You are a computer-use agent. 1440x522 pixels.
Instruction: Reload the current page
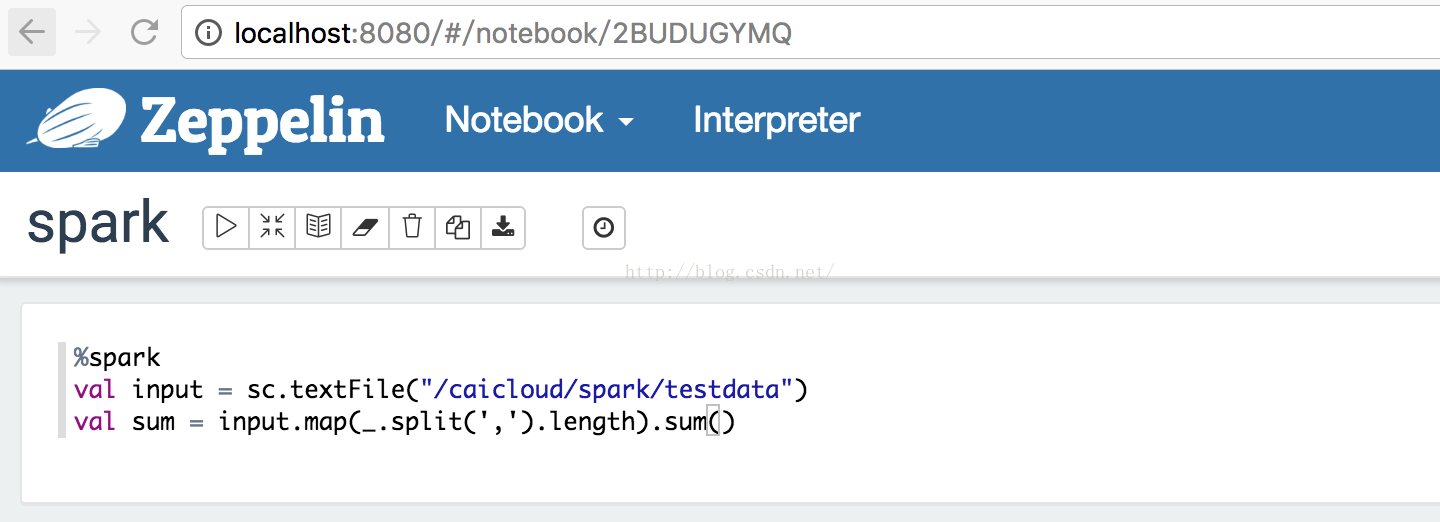(145, 33)
